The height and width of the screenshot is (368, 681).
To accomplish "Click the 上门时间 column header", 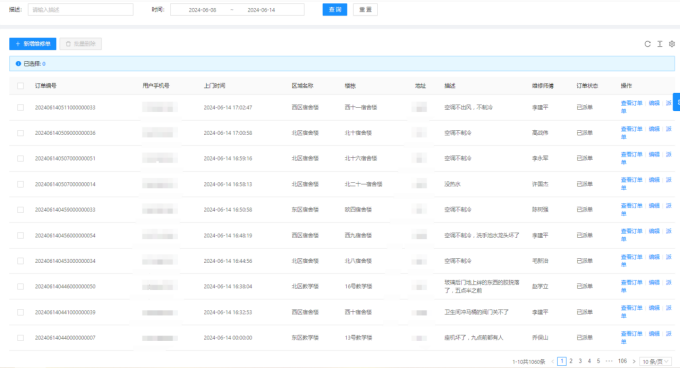I will [x=215, y=86].
